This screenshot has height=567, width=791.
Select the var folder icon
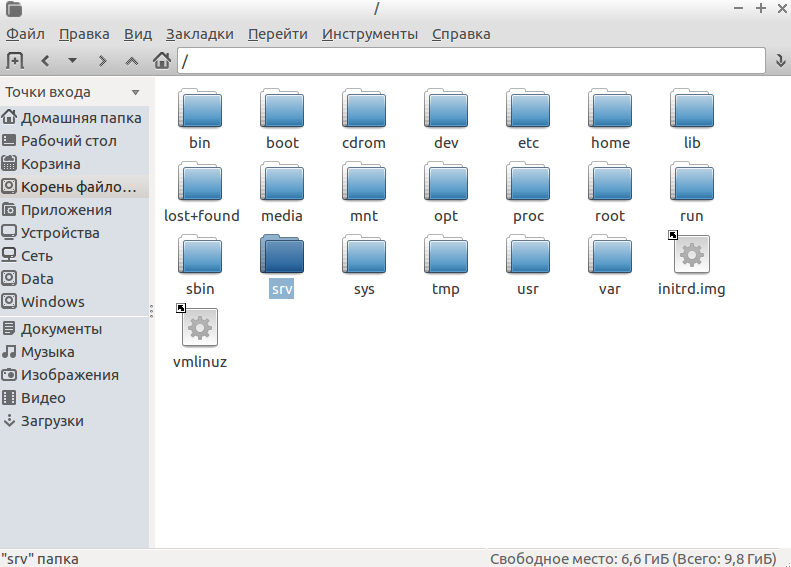coord(610,255)
